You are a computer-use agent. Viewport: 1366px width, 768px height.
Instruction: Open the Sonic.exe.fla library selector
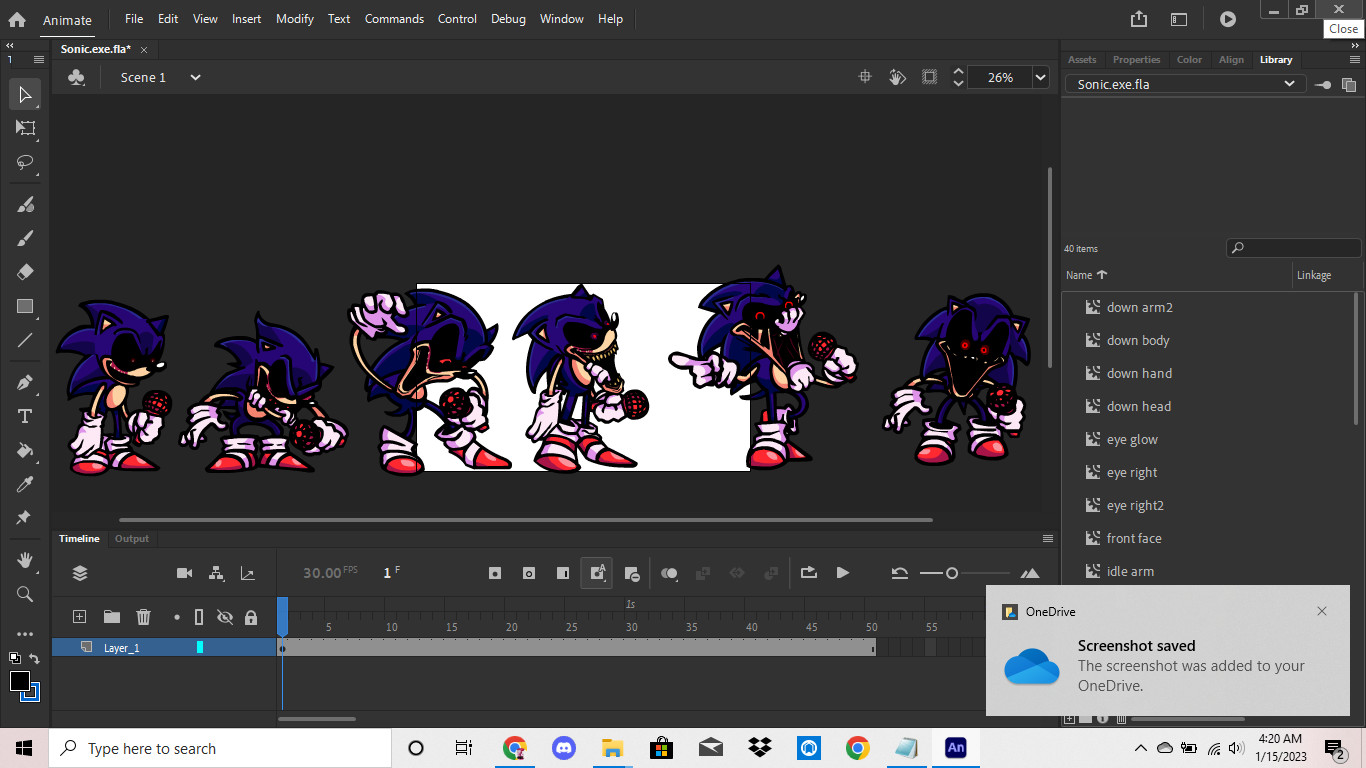point(1290,84)
